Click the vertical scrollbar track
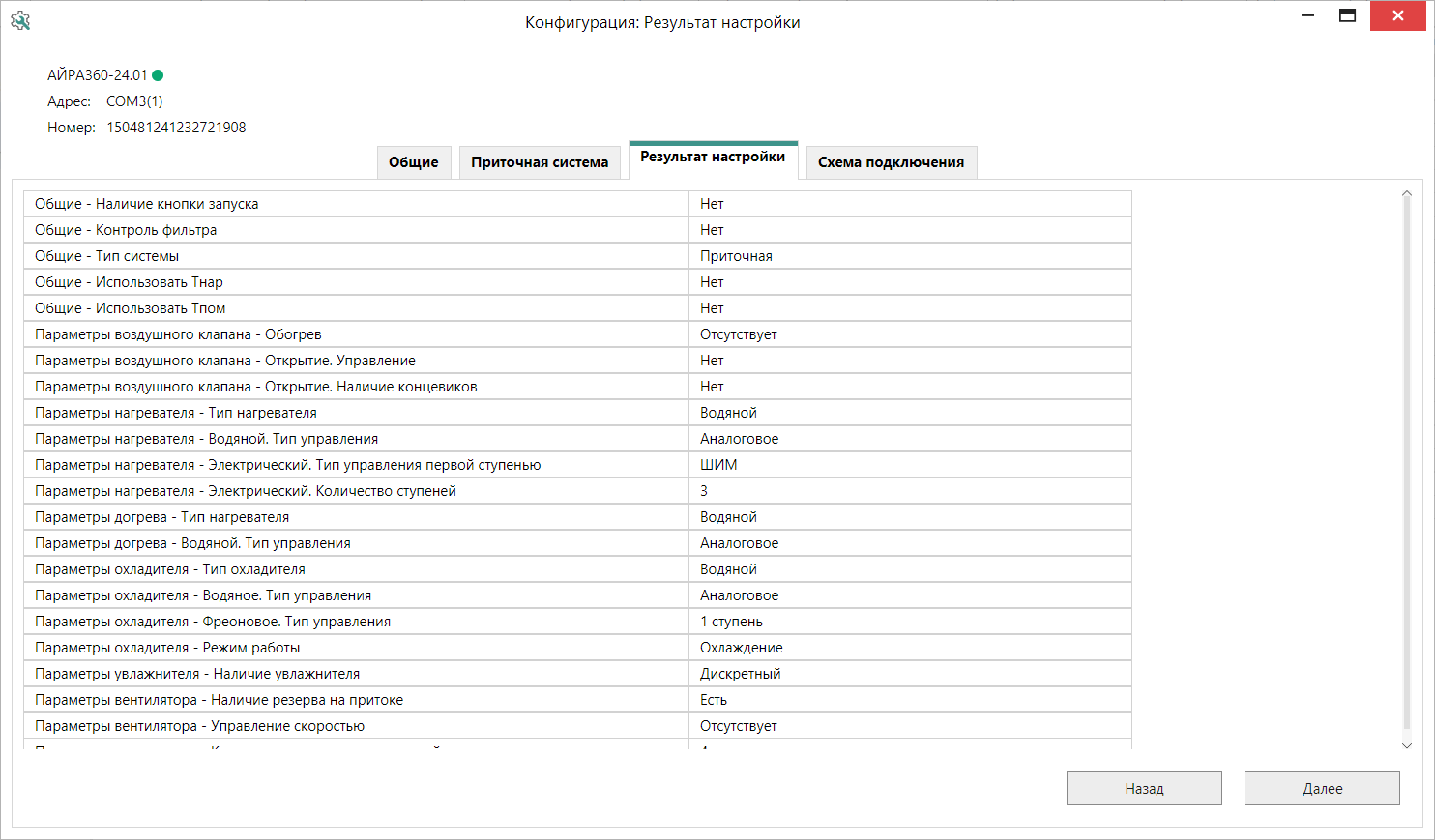 (1407, 464)
